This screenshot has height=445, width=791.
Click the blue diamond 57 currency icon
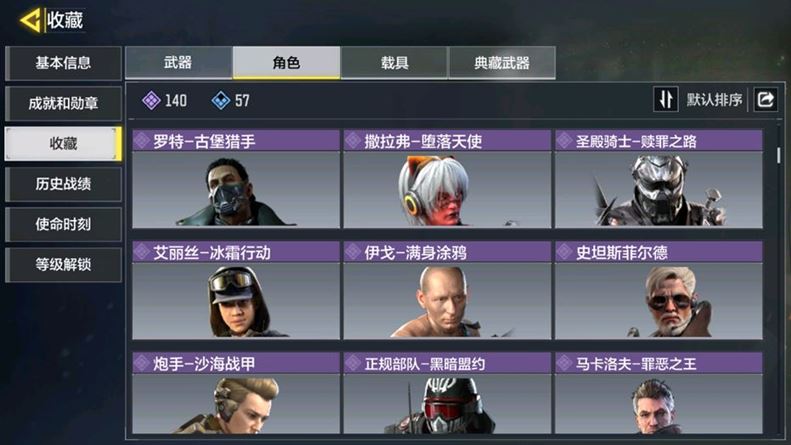220,100
